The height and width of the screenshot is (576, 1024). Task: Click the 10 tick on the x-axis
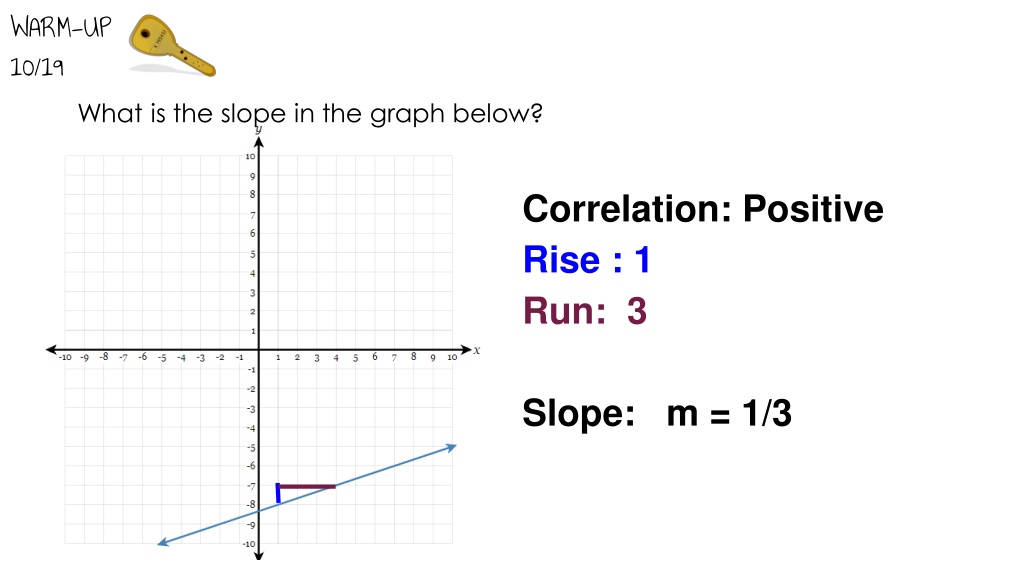point(452,357)
